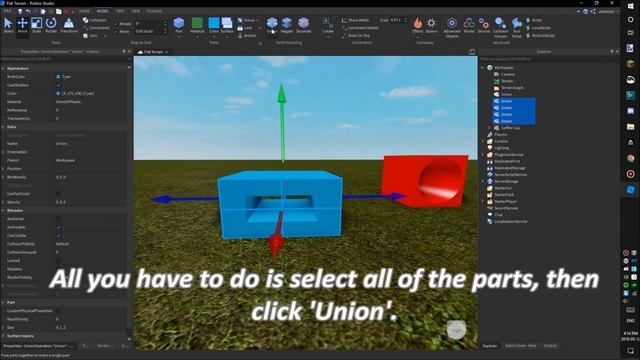Activate the Rotate tool

point(51,25)
